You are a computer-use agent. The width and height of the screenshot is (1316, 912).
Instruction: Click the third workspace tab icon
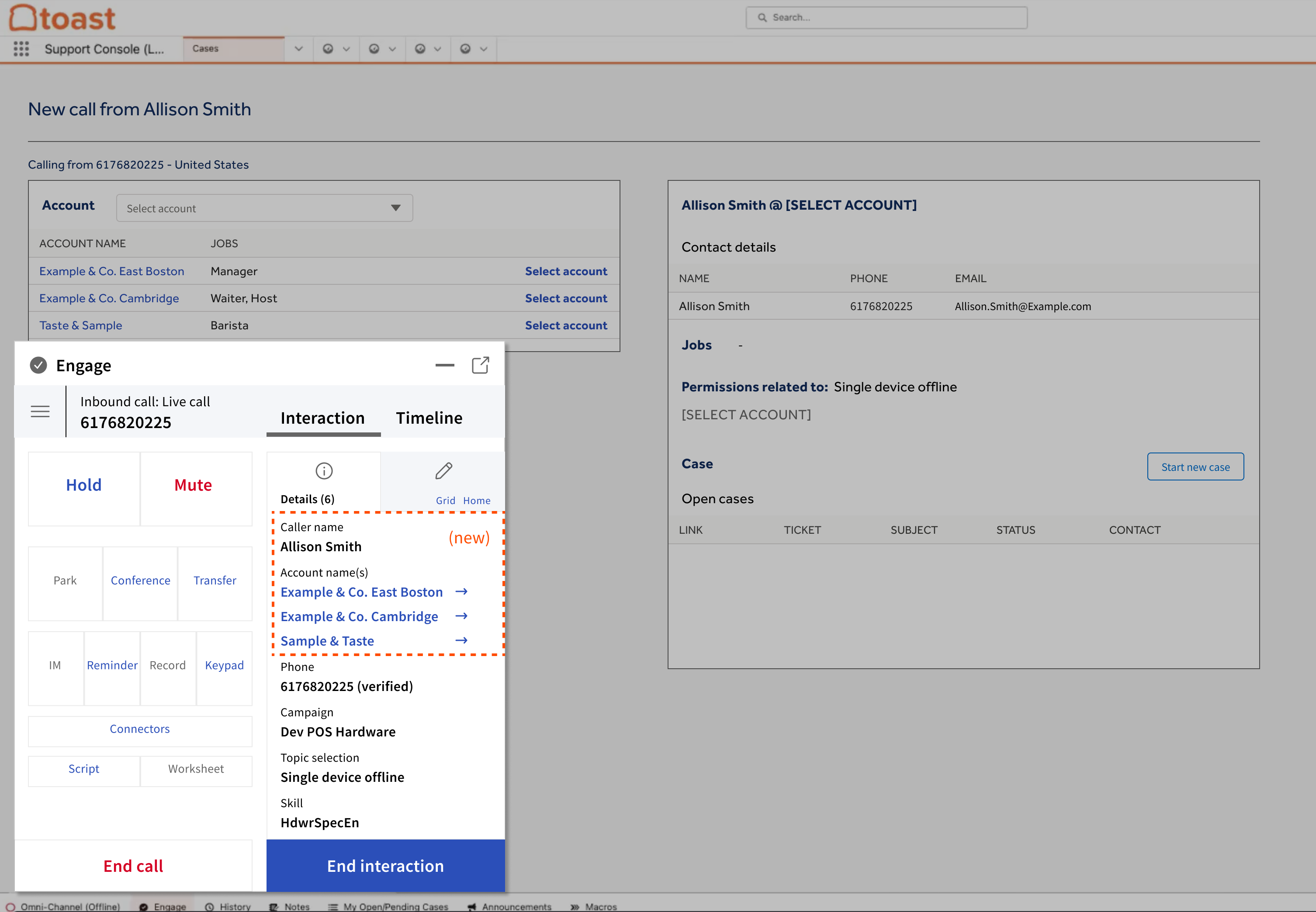point(420,48)
